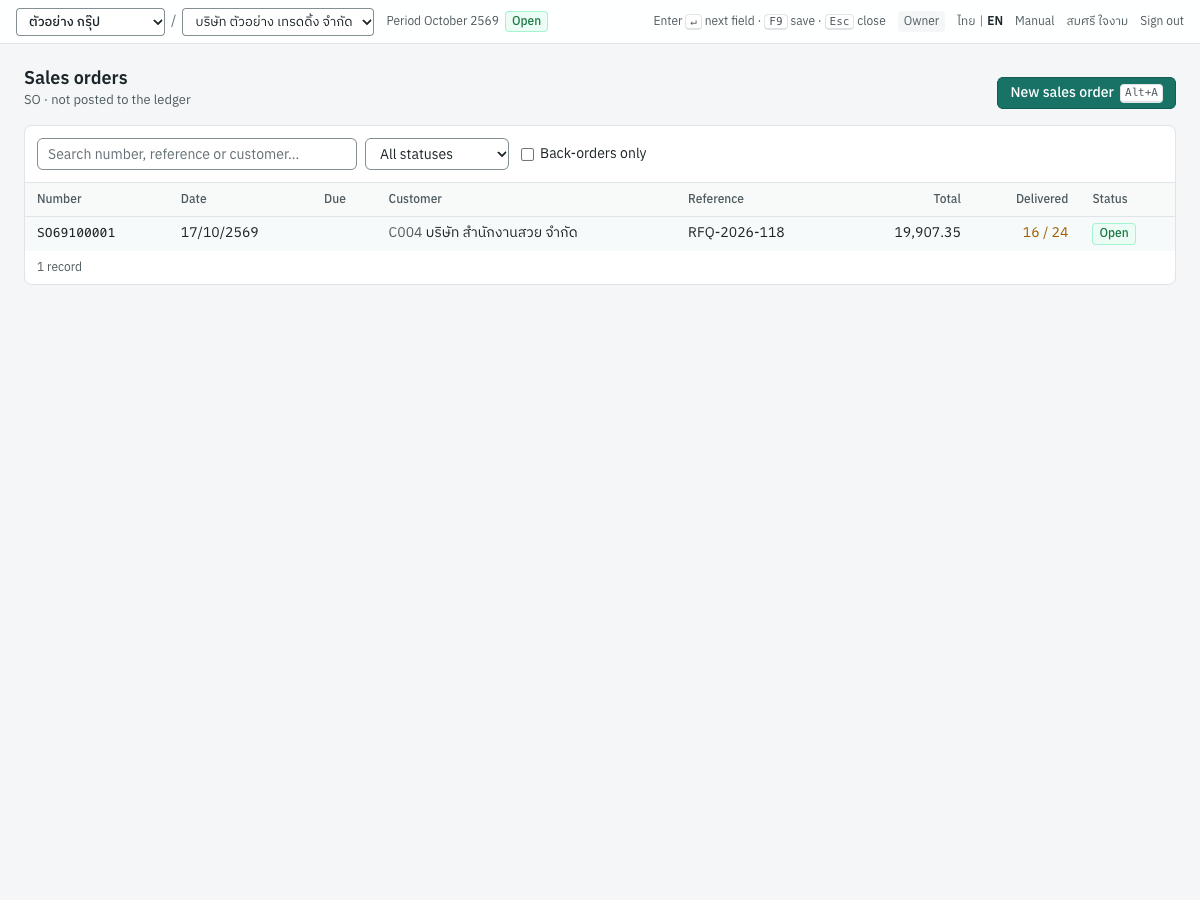
Task: Click the Date column header
Action: click(x=194, y=199)
